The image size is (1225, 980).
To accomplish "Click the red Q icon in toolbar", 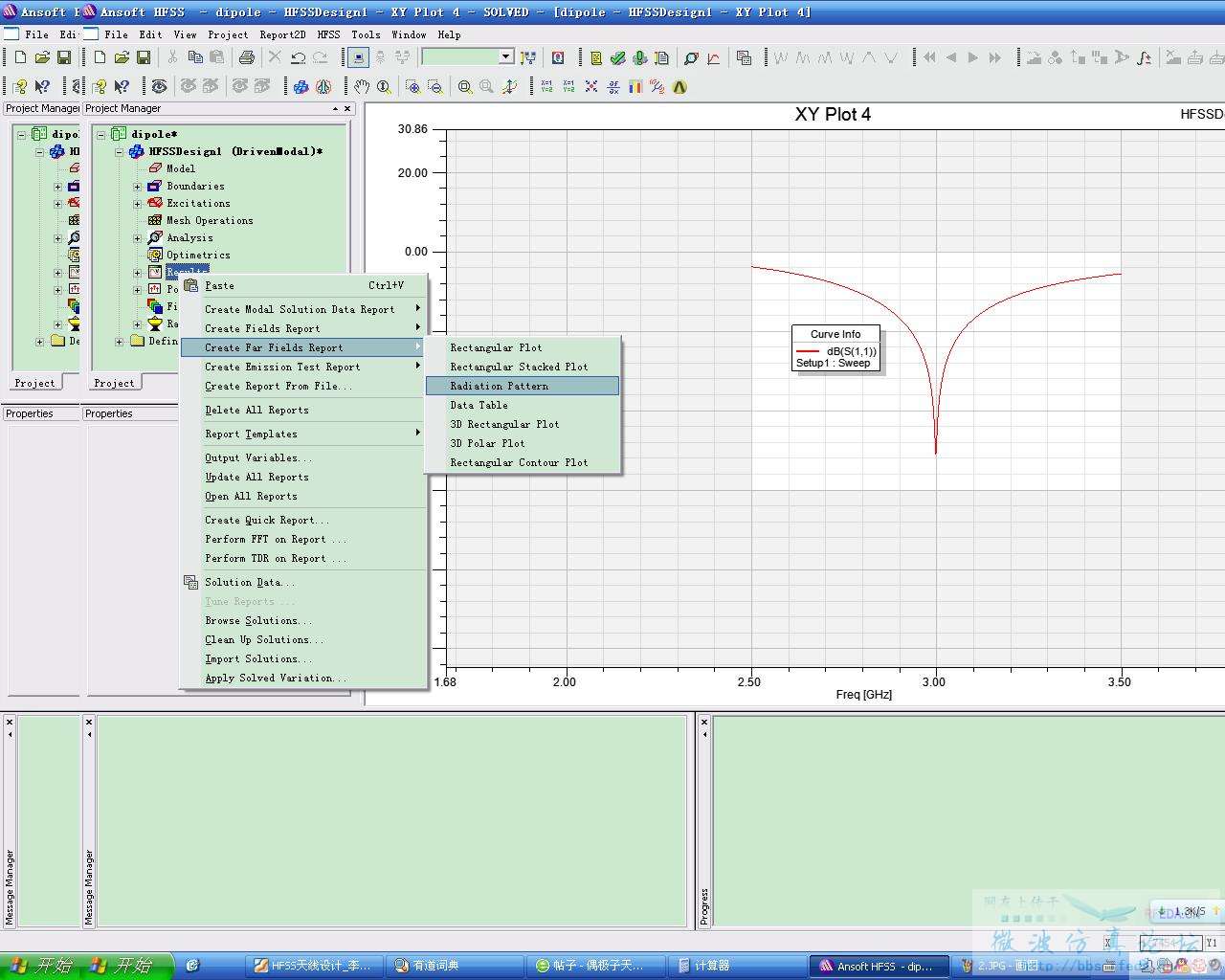I will tap(558, 58).
